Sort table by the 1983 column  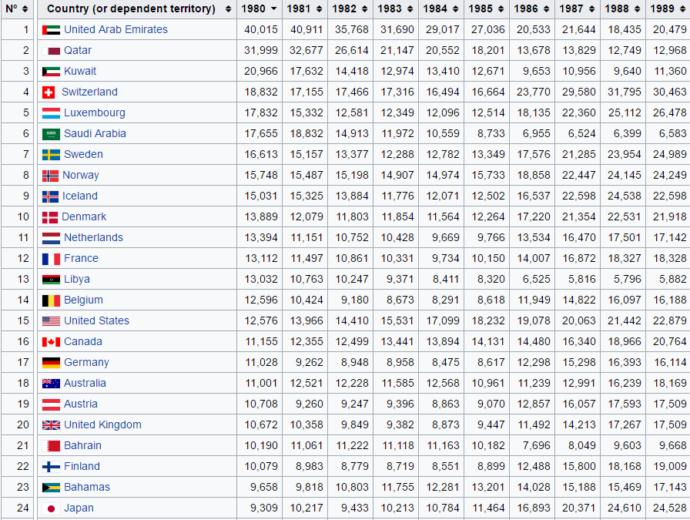[396, 8]
